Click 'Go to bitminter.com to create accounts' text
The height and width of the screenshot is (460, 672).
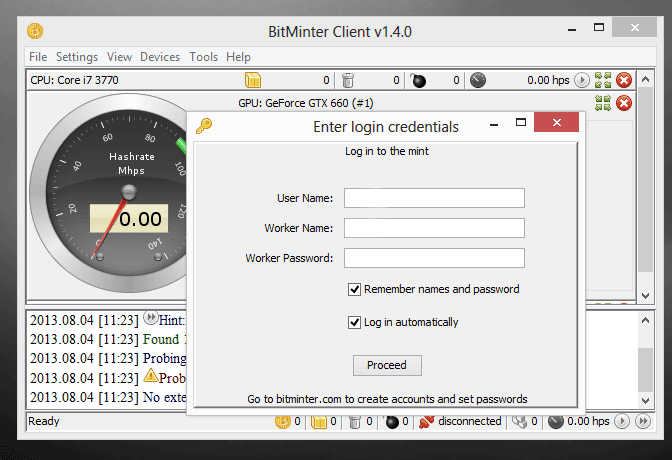point(387,399)
